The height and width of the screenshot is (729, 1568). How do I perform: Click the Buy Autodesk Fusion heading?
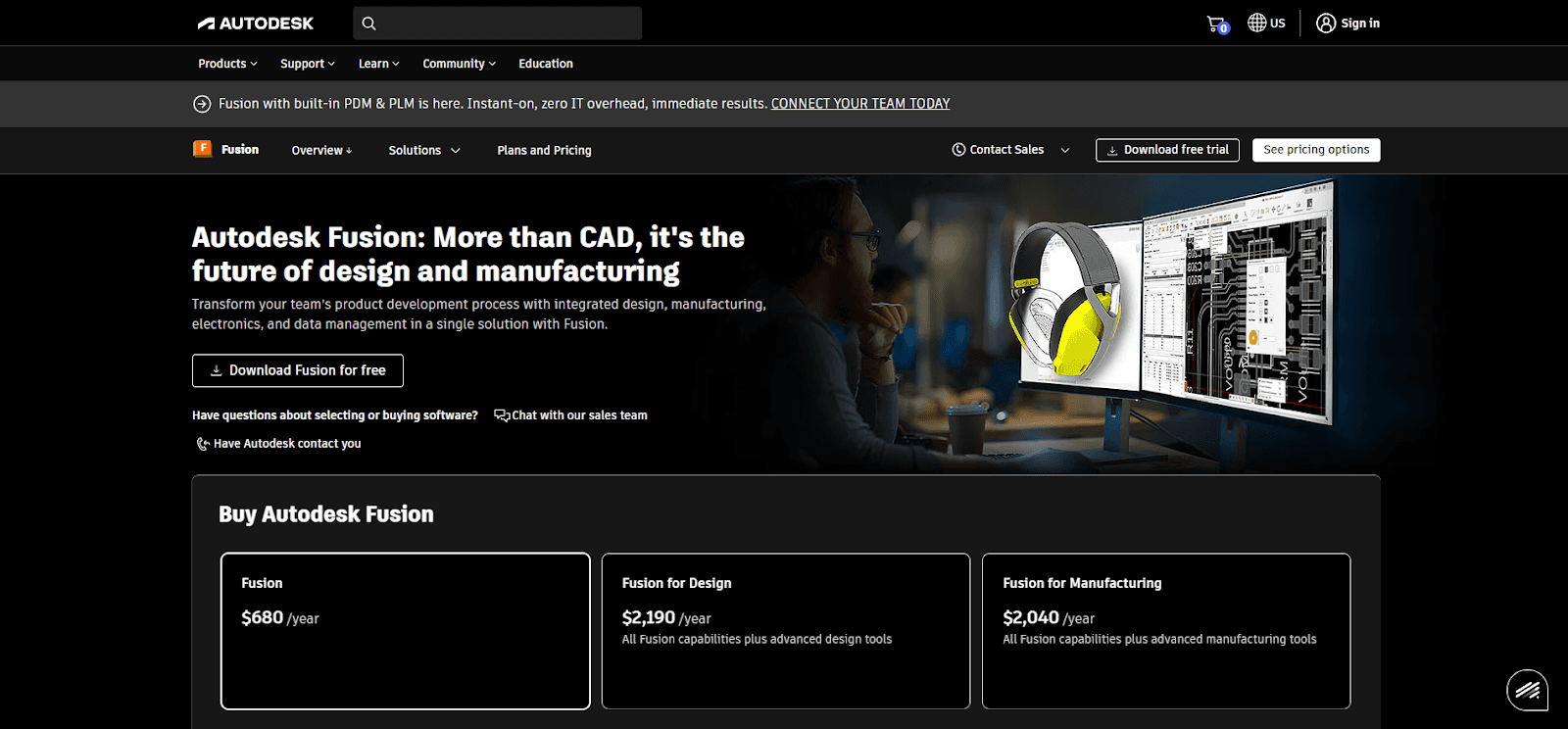pyautogui.click(x=326, y=514)
